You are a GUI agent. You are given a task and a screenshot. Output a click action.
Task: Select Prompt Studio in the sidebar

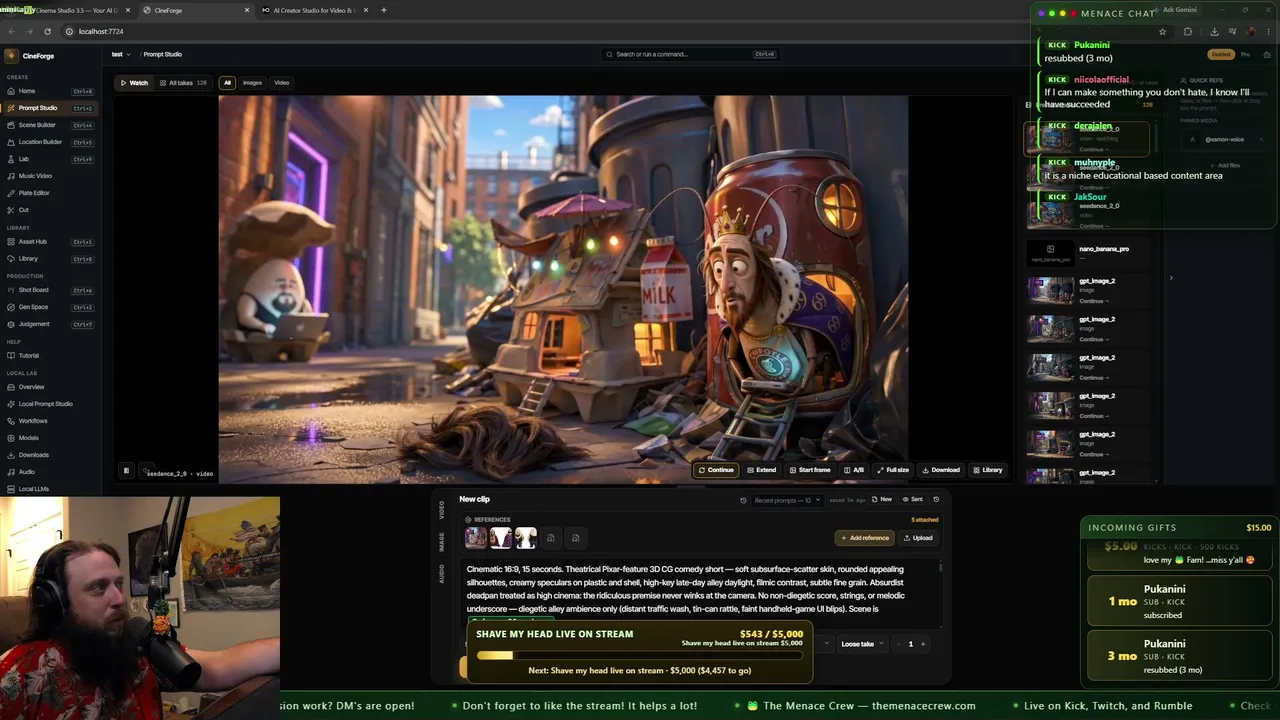[x=50, y=108]
